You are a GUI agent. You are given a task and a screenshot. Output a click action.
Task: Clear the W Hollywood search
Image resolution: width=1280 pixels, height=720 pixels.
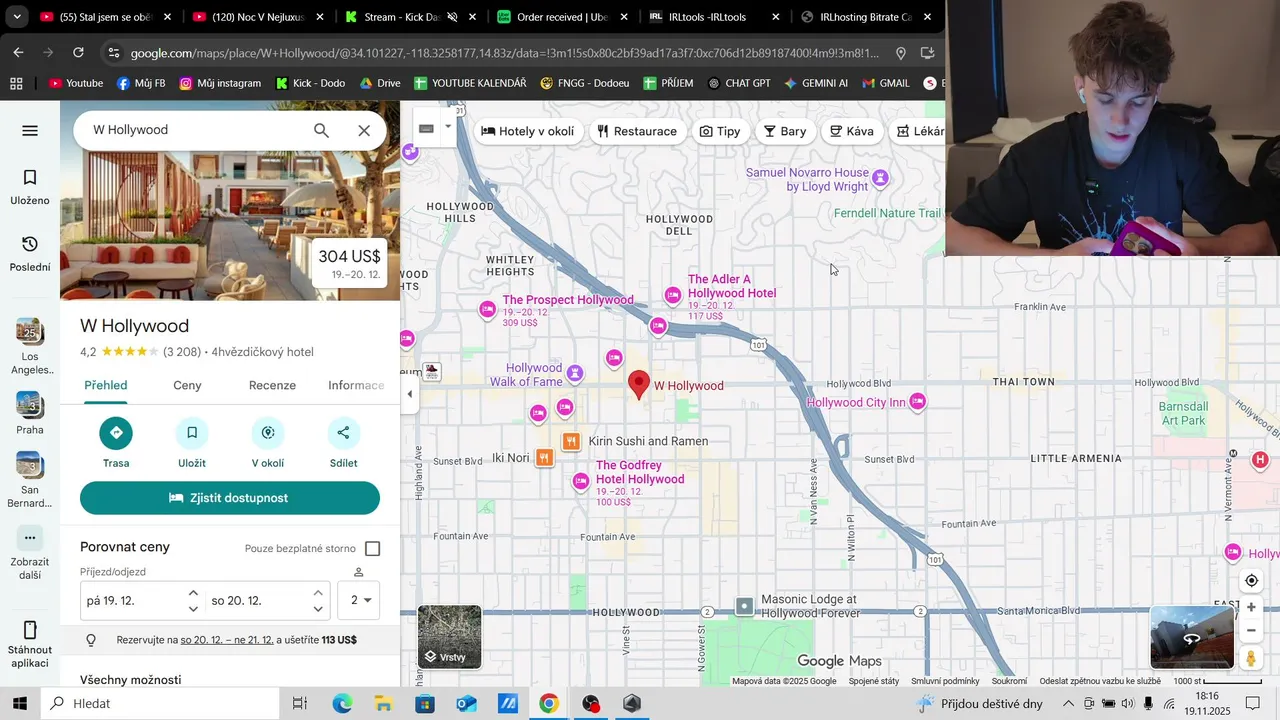[364, 130]
